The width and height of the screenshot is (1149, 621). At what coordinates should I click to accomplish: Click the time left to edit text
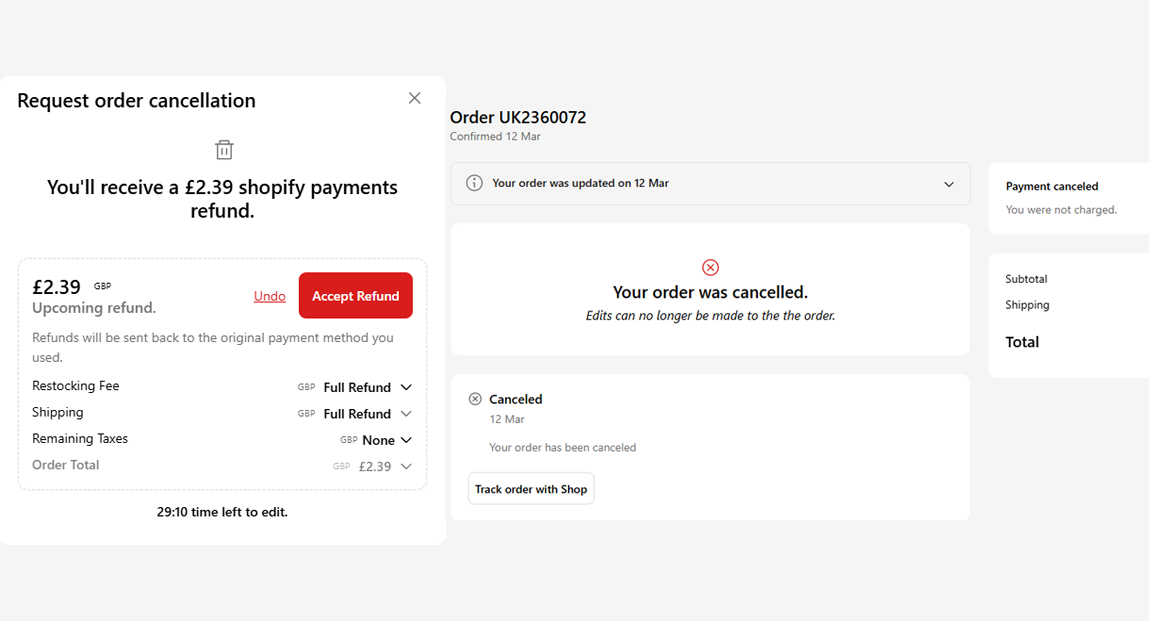click(x=222, y=512)
